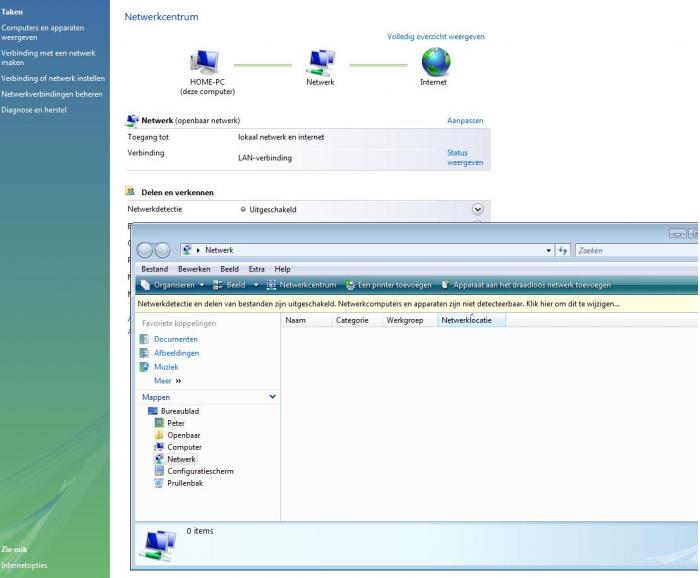Click the Netwerk icon in network map
The width and height of the screenshot is (700, 578).
(x=321, y=64)
